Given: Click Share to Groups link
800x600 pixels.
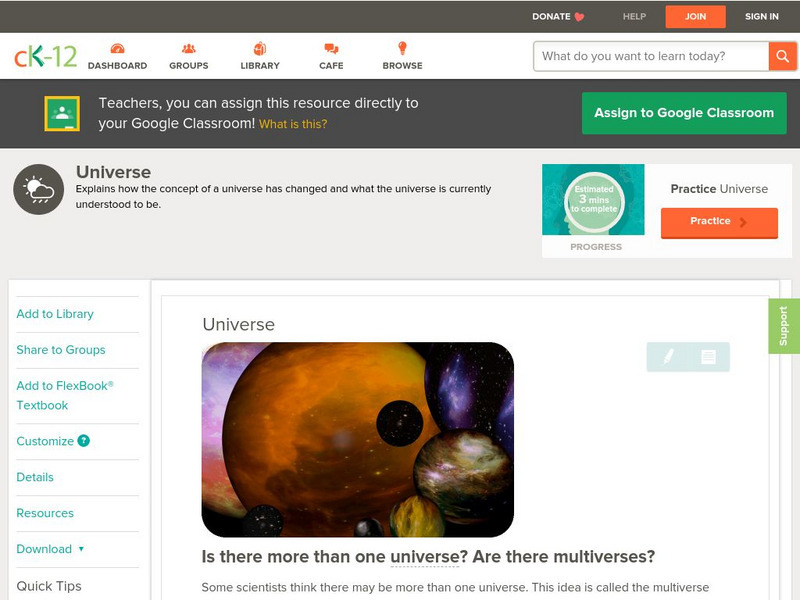Looking at the screenshot, I should pos(61,349).
